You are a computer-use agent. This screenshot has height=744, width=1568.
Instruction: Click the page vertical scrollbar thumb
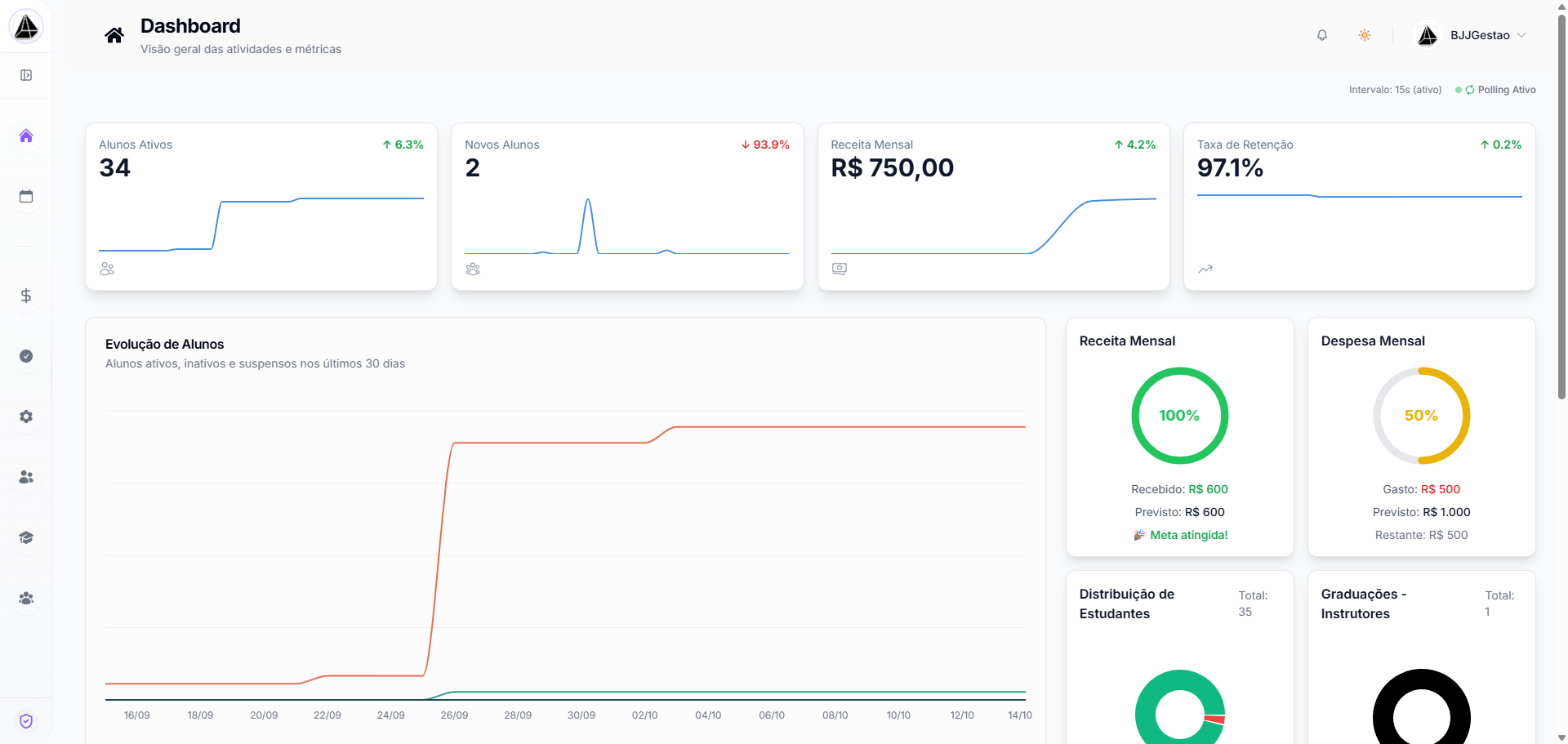(1561, 204)
